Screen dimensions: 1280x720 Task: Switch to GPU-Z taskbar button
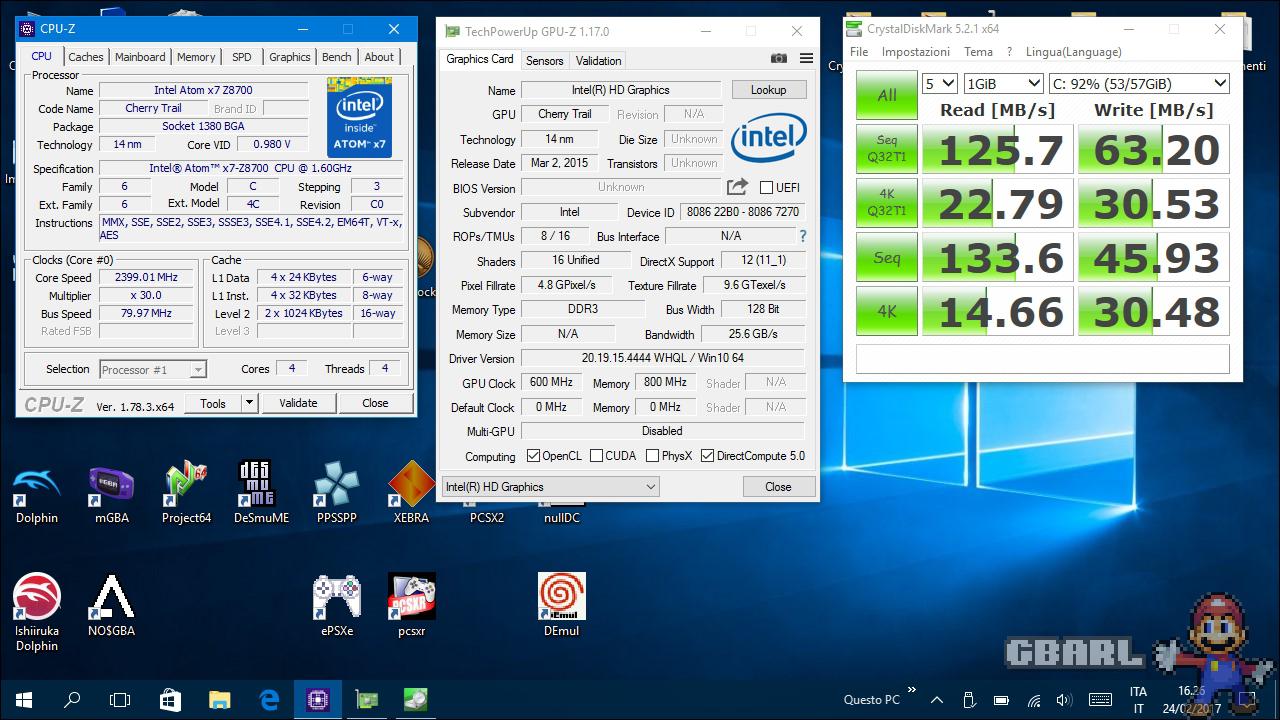click(x=367, y=700)
